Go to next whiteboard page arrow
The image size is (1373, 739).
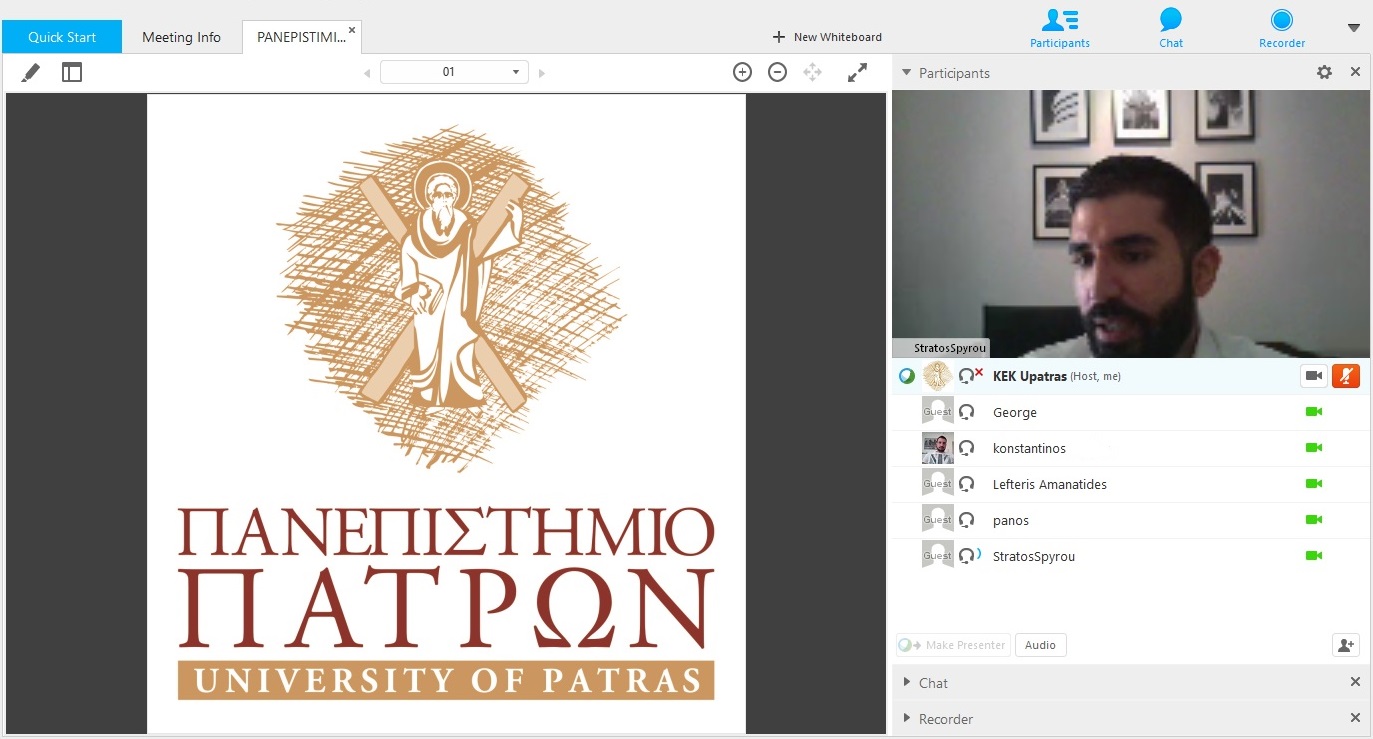click(x=542, y=73)
